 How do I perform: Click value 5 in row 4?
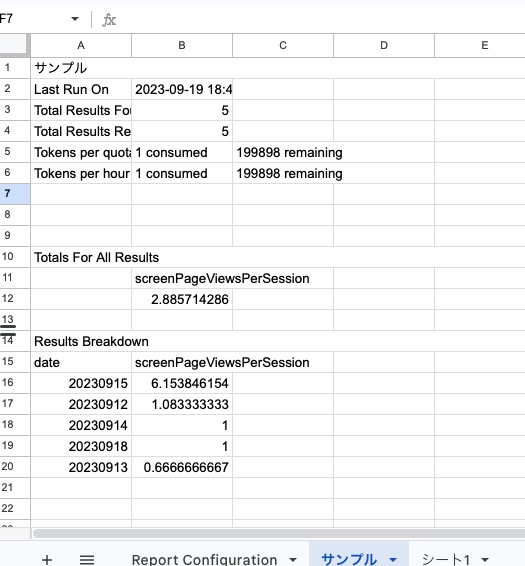click(182, 131)
